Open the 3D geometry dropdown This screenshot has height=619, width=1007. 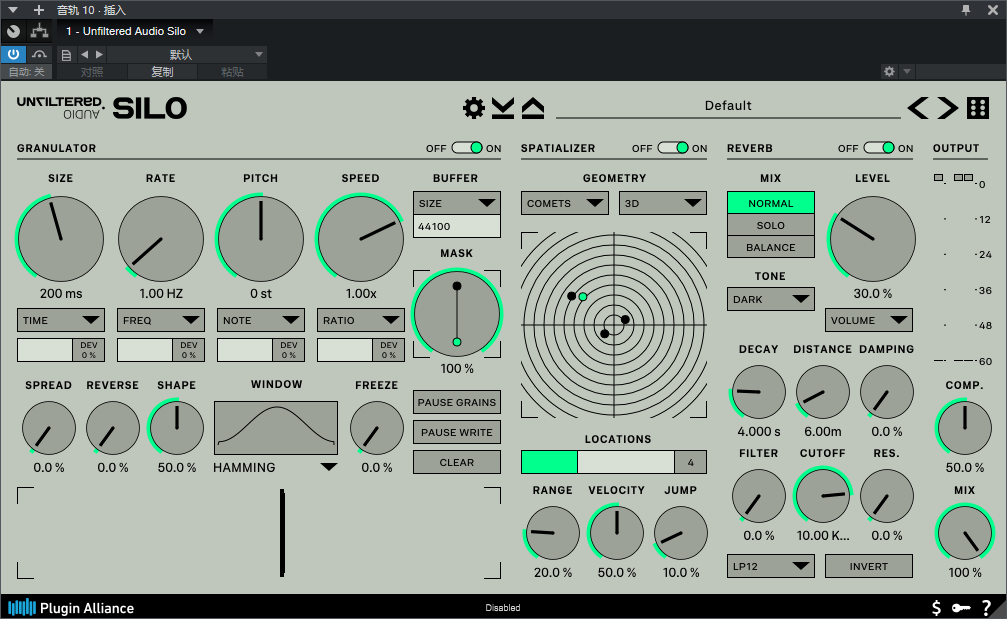[663, 203]
